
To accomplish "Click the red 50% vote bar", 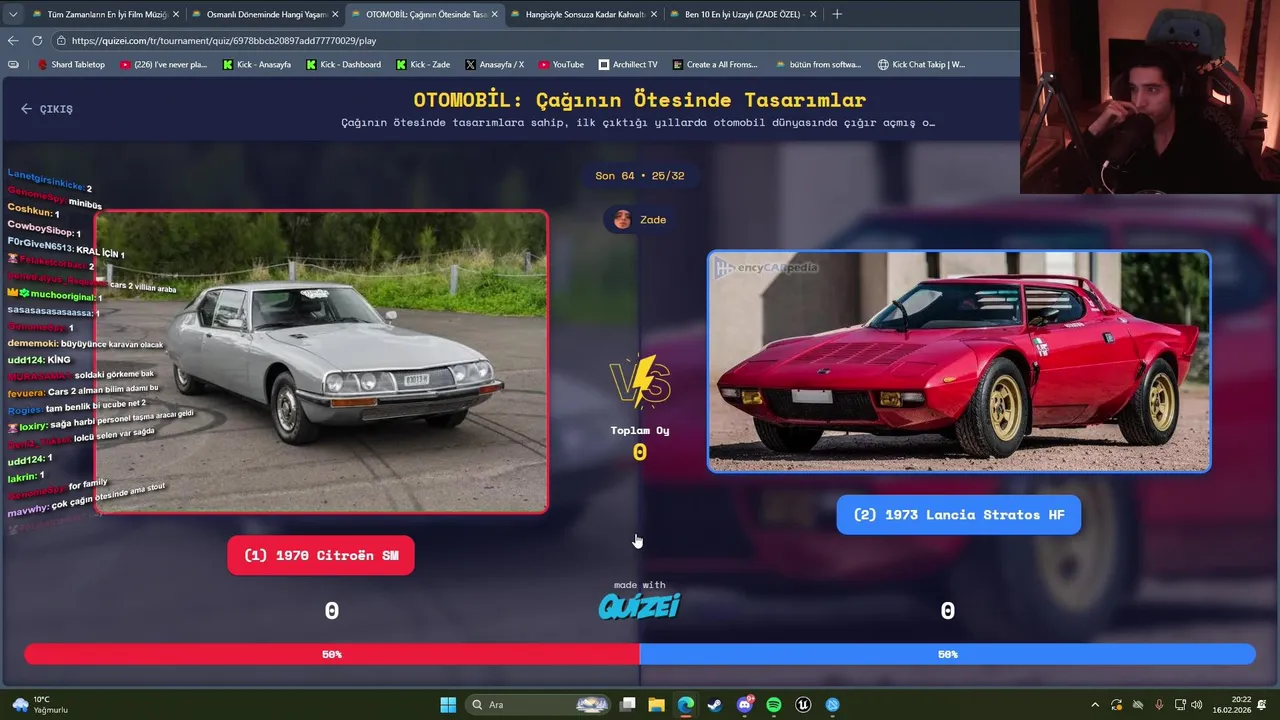I will click(332, 654).
